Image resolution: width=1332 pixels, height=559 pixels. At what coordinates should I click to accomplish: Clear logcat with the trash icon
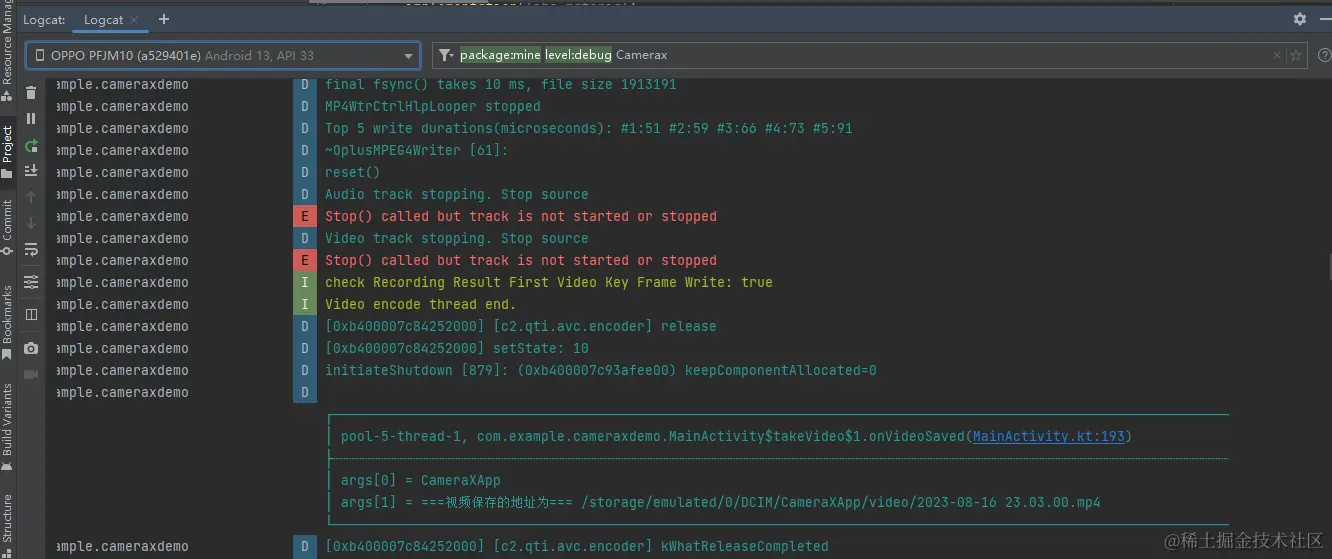[x=31, y=93]
